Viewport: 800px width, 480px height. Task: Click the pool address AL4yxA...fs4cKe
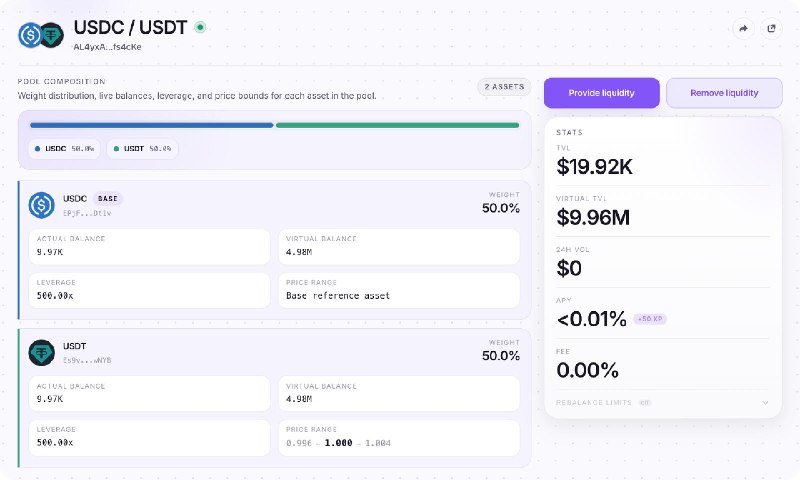(x=107, y=47)
